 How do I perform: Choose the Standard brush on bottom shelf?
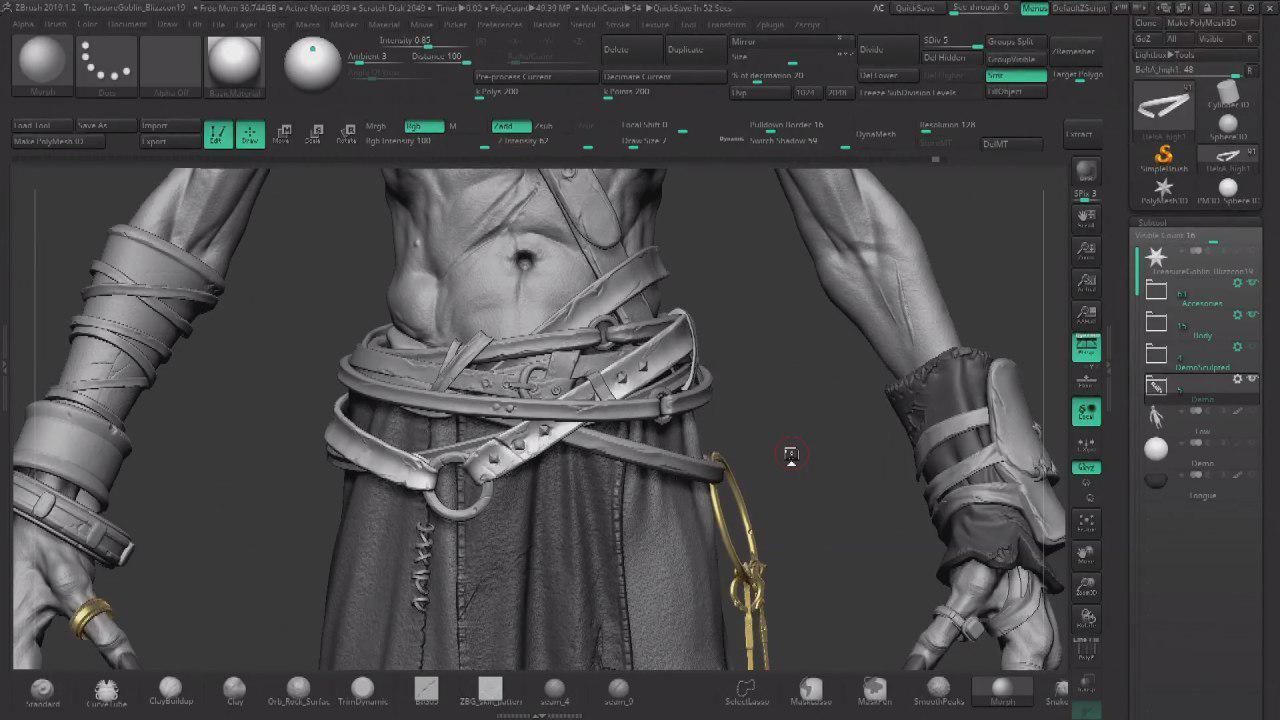(x=42, y=691)
